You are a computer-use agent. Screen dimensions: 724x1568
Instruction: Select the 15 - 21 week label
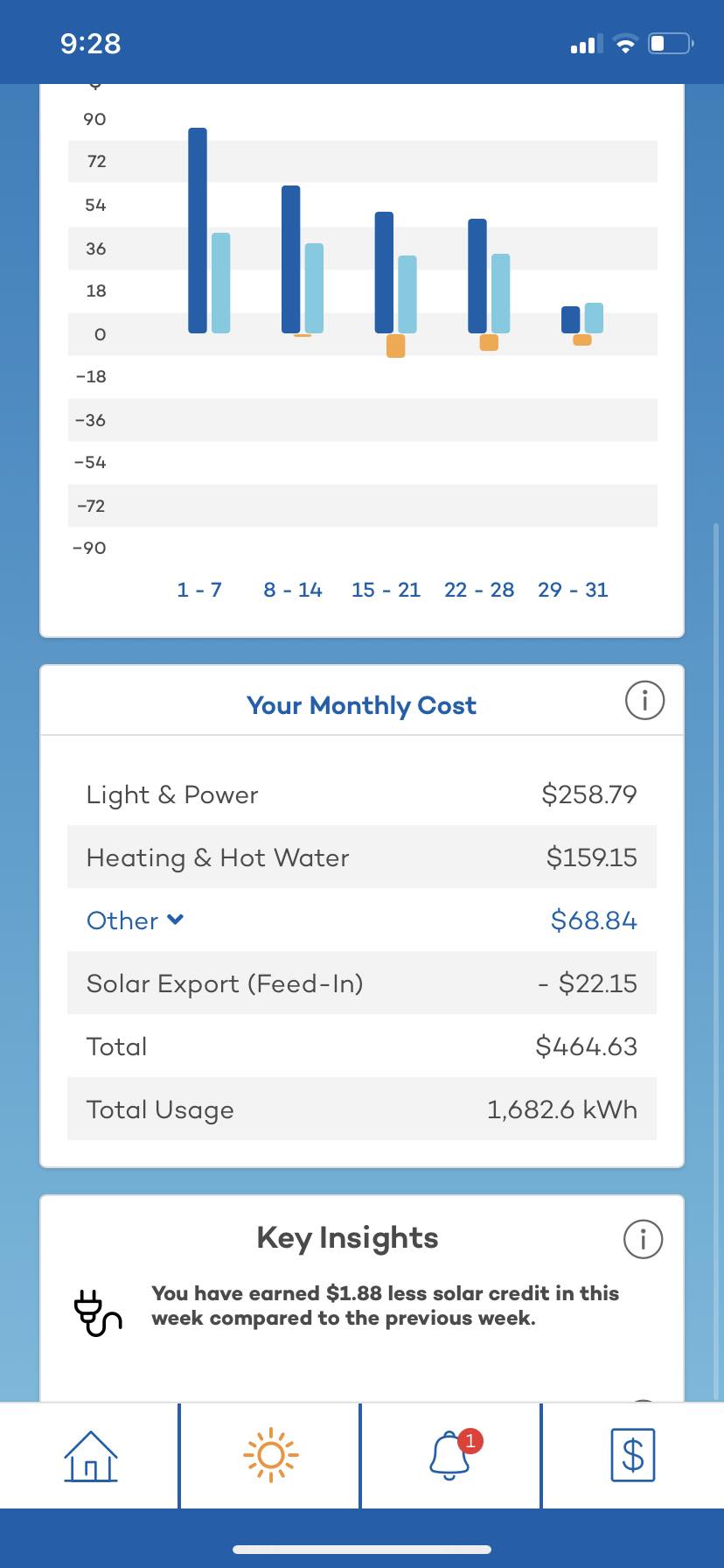[x=386, y=590]
